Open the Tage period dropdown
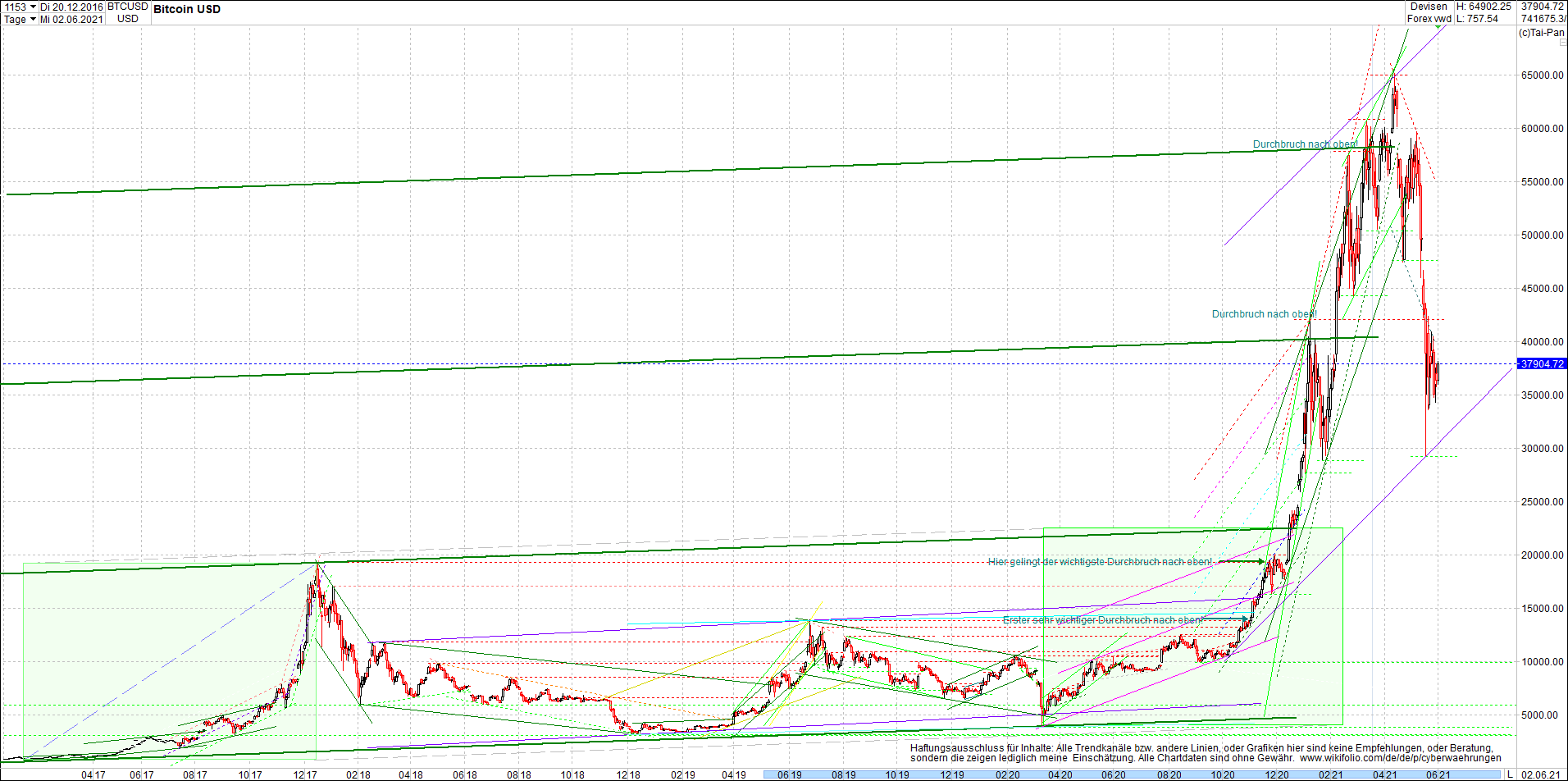 pyautogui.click(x=21, y=19)
